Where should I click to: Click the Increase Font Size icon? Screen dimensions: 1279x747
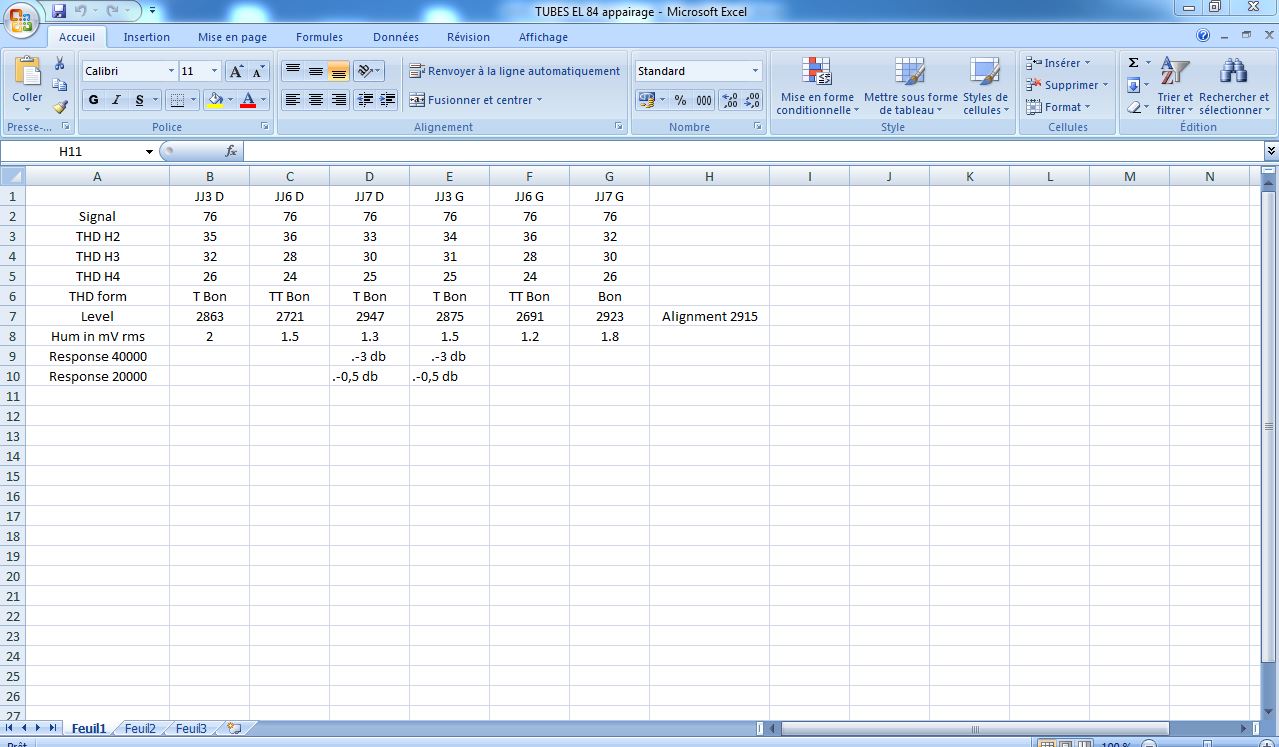click(x=236, y=71)
